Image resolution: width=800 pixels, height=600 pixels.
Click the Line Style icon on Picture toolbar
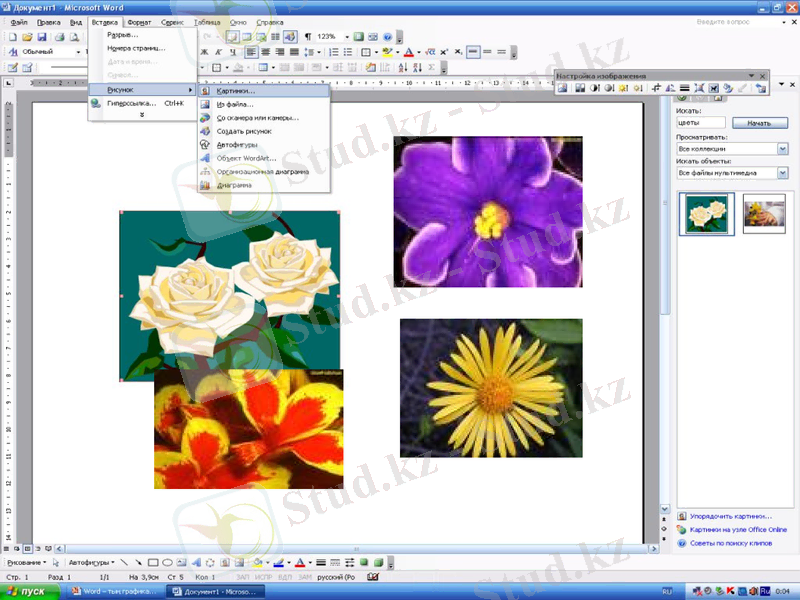[x=686, y=89]
